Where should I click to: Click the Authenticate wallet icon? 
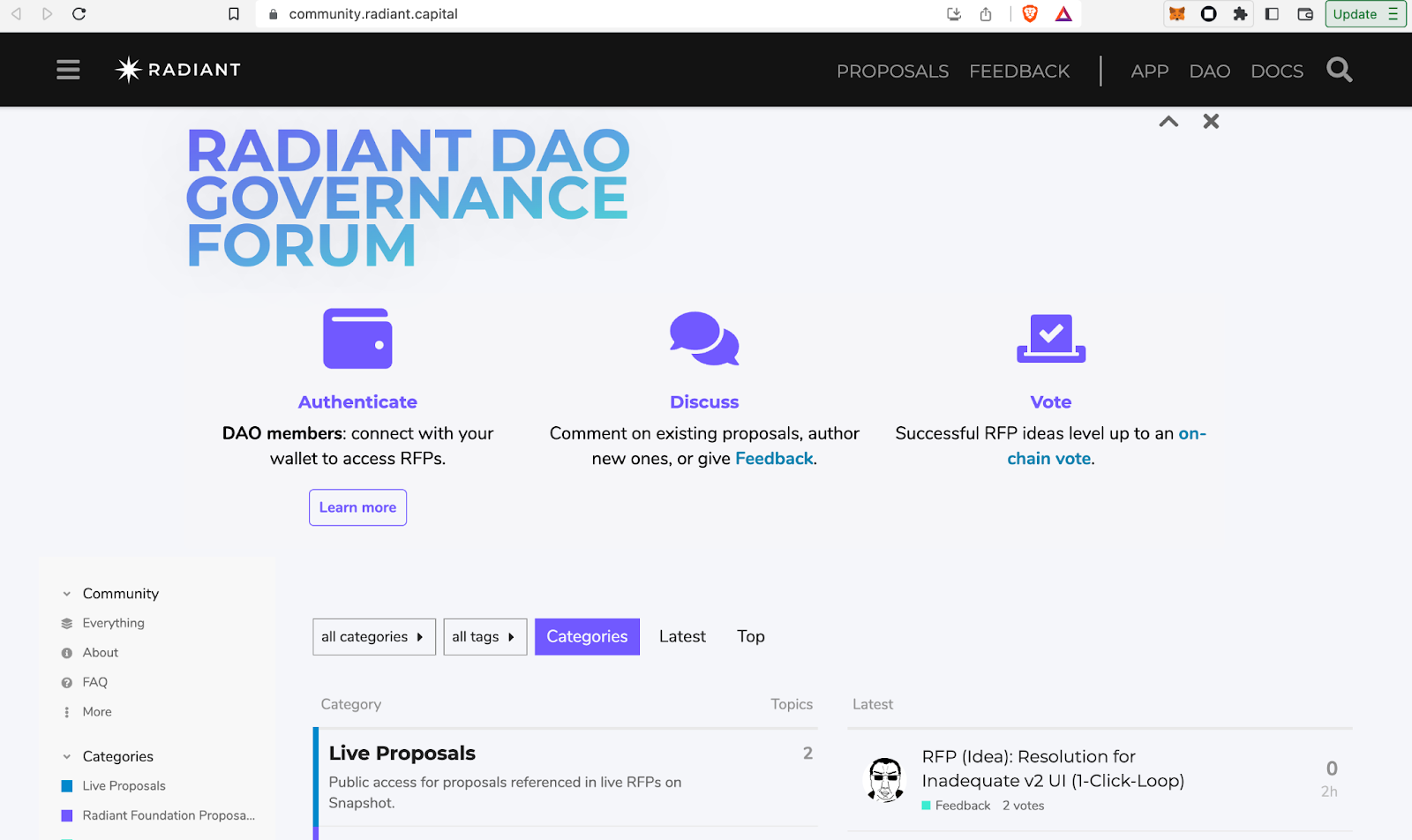[x=357, y=338]
